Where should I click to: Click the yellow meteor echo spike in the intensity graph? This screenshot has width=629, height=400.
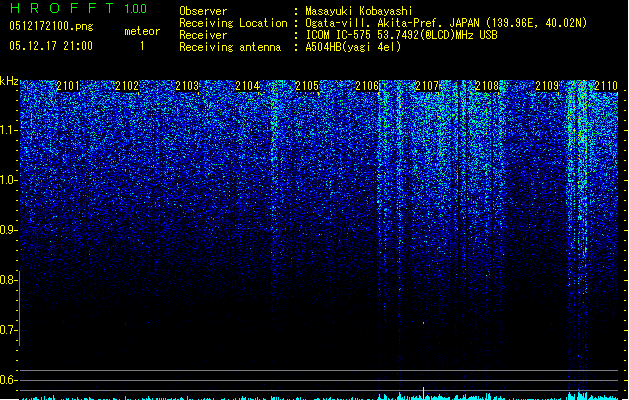[x=423, y=394]
